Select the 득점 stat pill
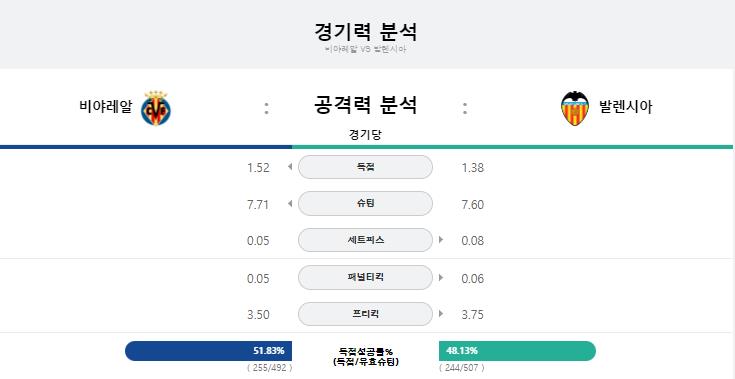 tap(365, 167)
